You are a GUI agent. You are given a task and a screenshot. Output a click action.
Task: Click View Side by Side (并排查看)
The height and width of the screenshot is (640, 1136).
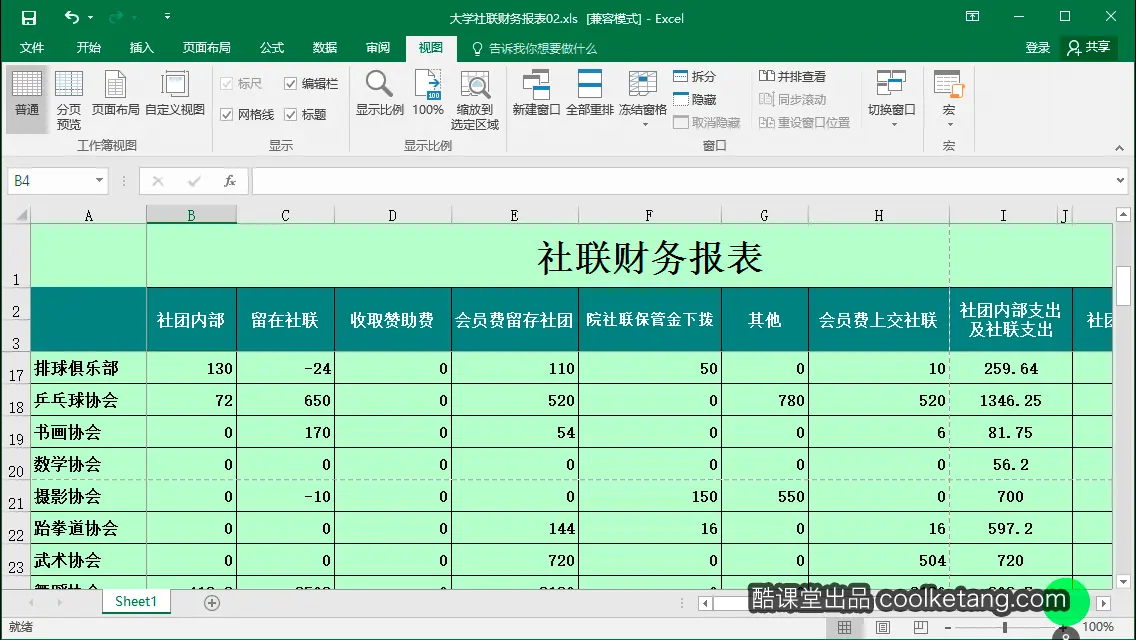pos(793,76)
